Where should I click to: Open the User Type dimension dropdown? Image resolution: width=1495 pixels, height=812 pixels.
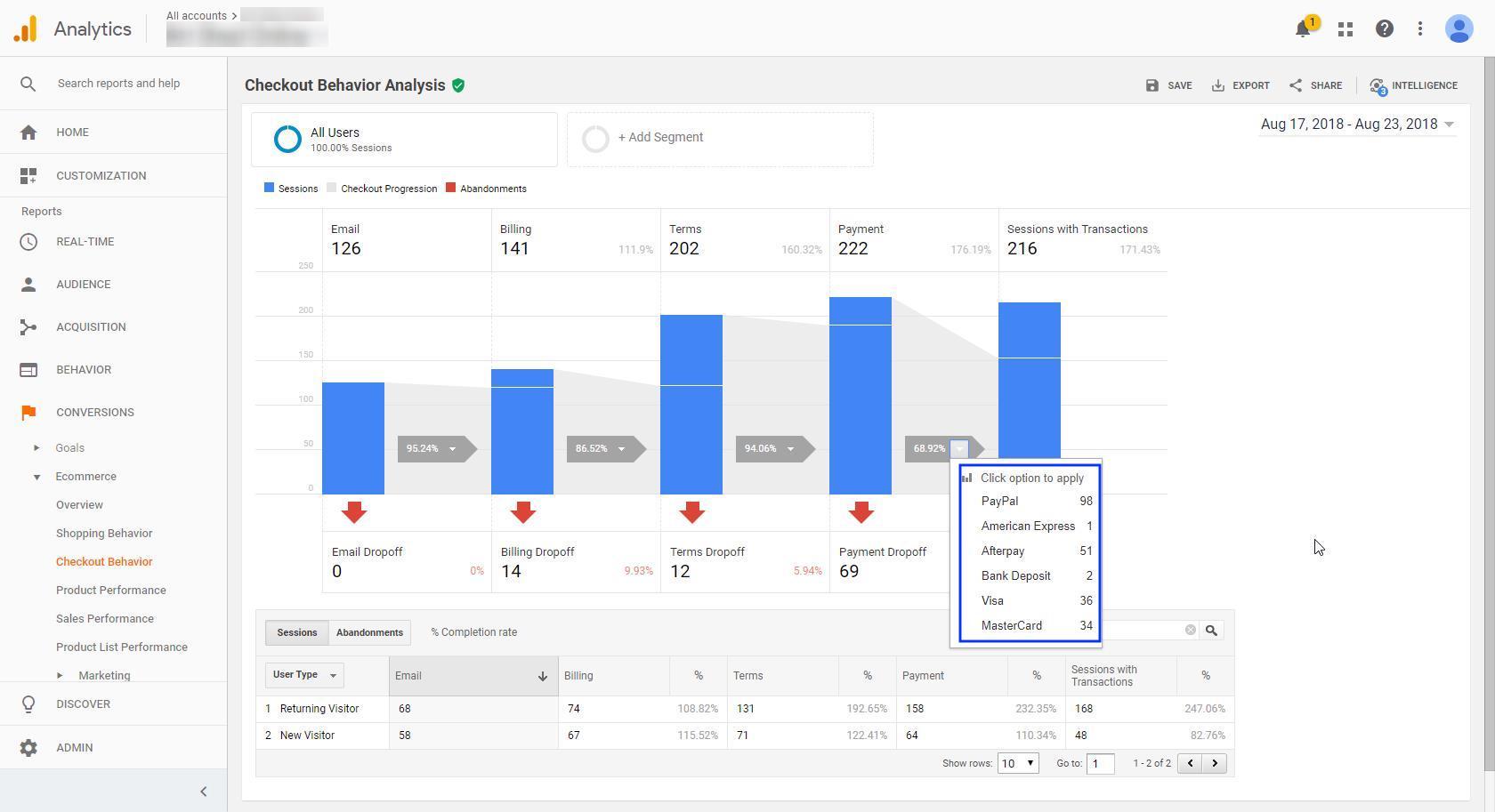304,675
